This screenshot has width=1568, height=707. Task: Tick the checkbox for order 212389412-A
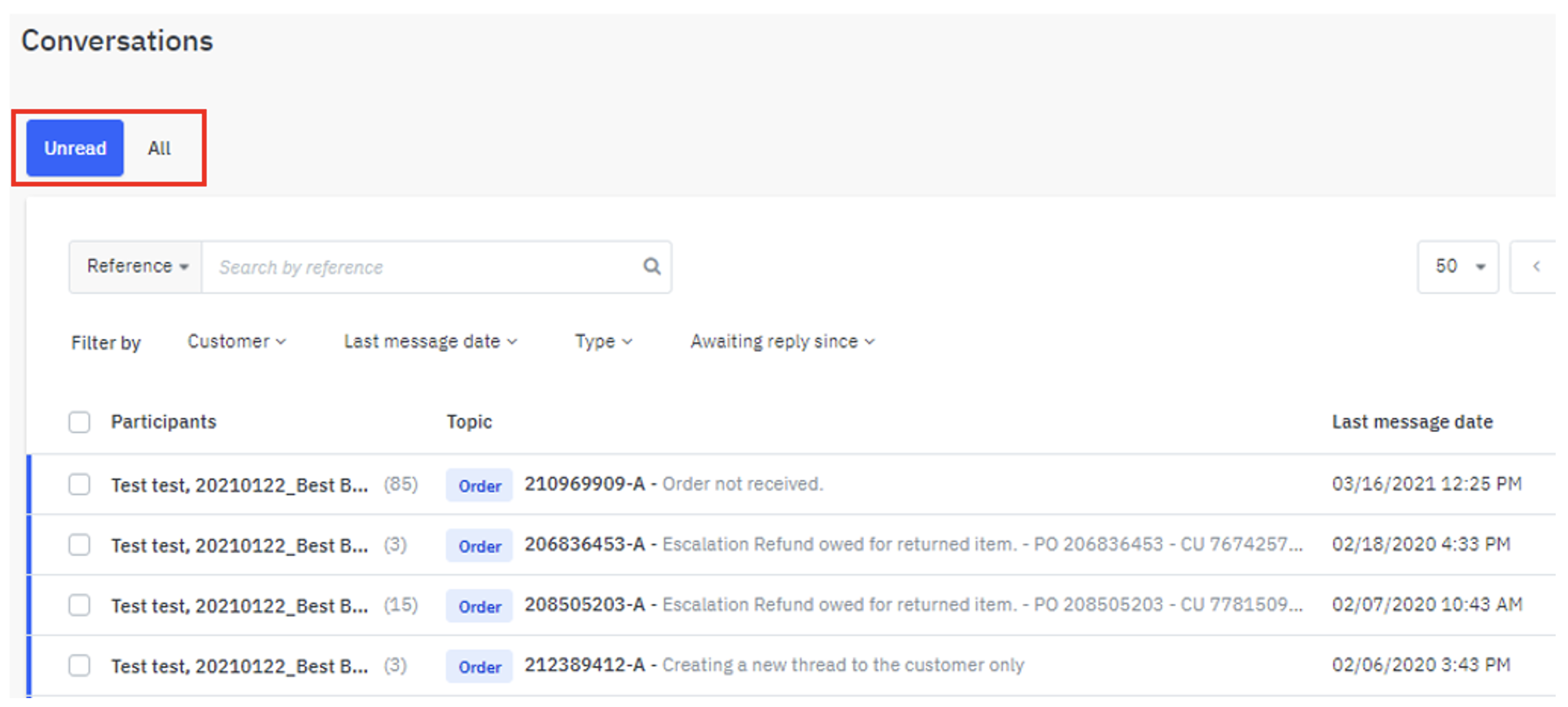click(79, 665)
